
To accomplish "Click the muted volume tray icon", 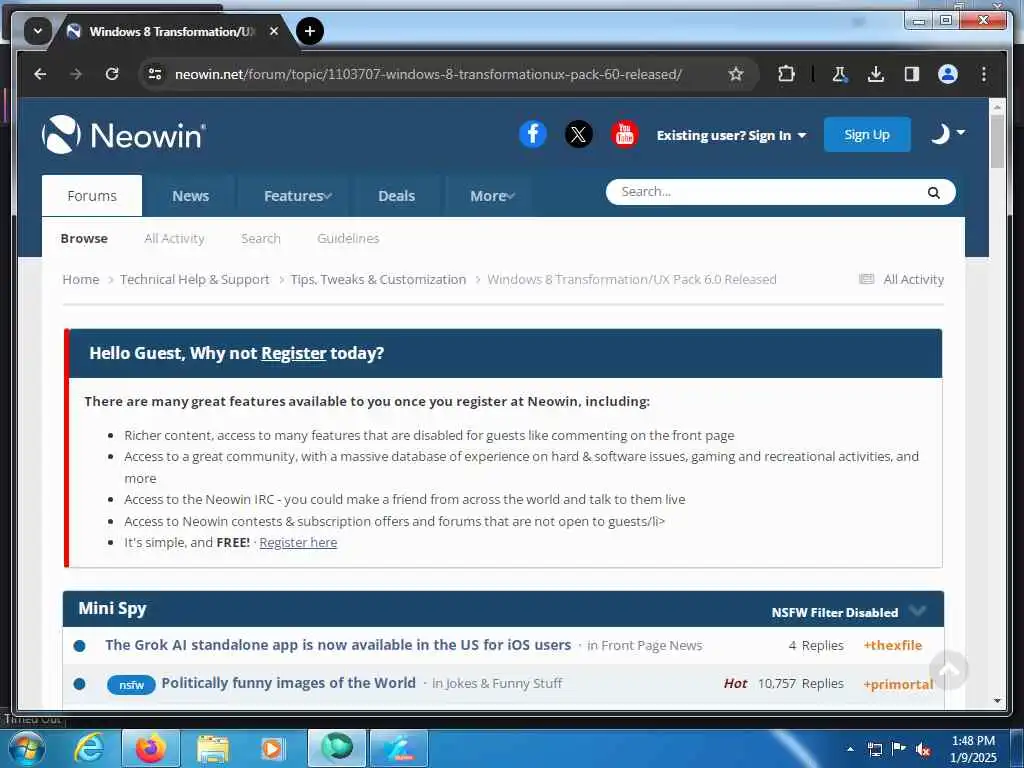I will click(923, 750).
